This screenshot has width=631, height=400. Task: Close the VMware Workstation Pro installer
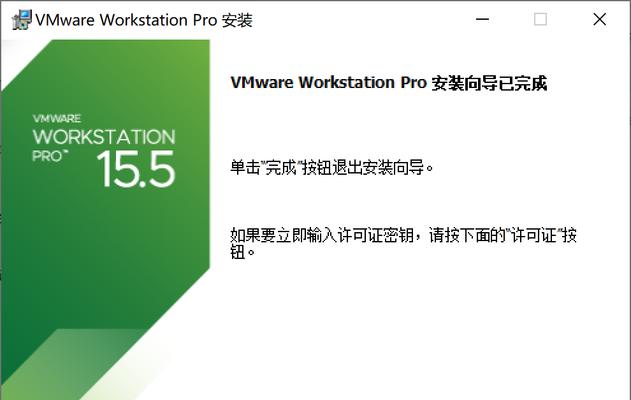600,19
